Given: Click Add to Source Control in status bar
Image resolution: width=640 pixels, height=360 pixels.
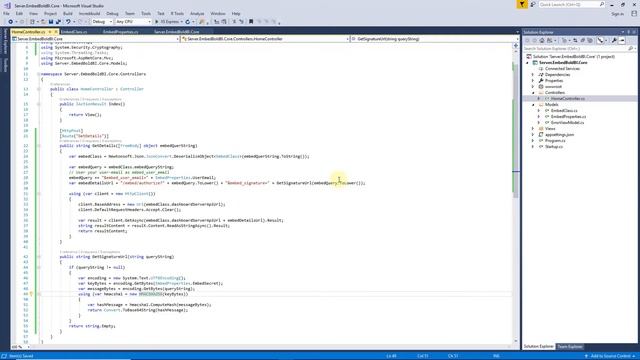Looking at the screenshot, I should point(610,356).
